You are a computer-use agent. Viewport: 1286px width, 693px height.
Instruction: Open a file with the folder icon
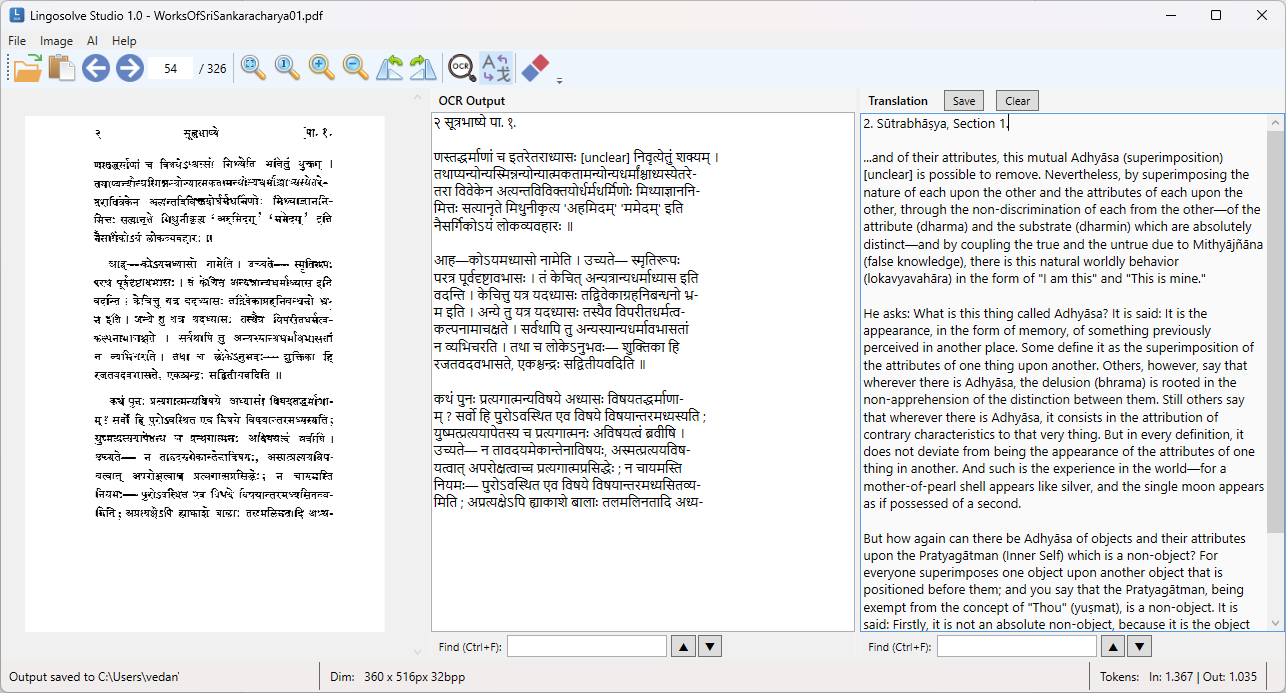(28, 68)
